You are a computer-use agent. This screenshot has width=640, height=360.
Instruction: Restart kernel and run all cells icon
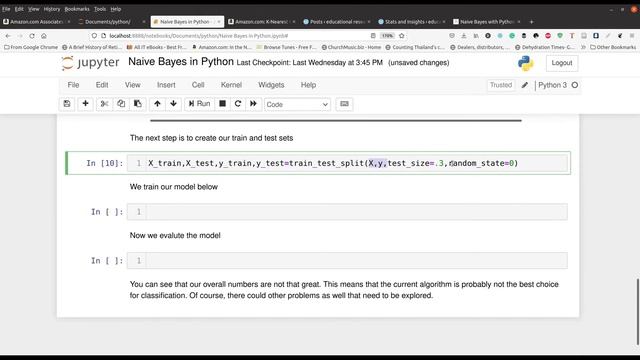[x=253, y=104]
